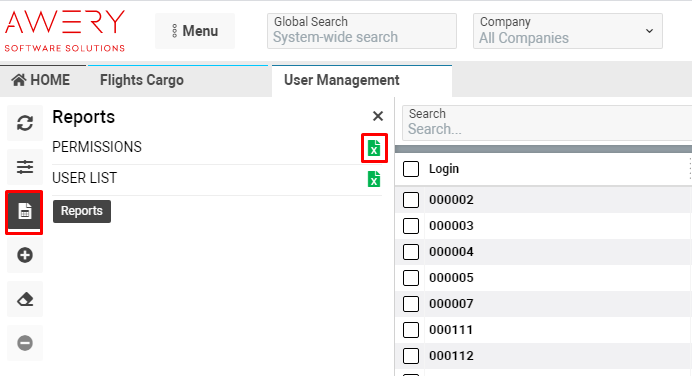This screenshot has height=376, width=692.
Task: Check the box for login 000005
Action: [411, 278]
